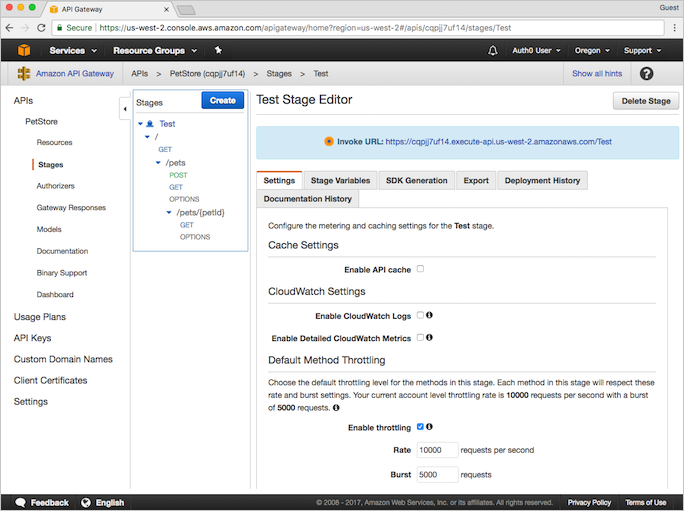Screen dimensions: 684x511
Task: Click the browser reload icon
Action: pos(41,28)
